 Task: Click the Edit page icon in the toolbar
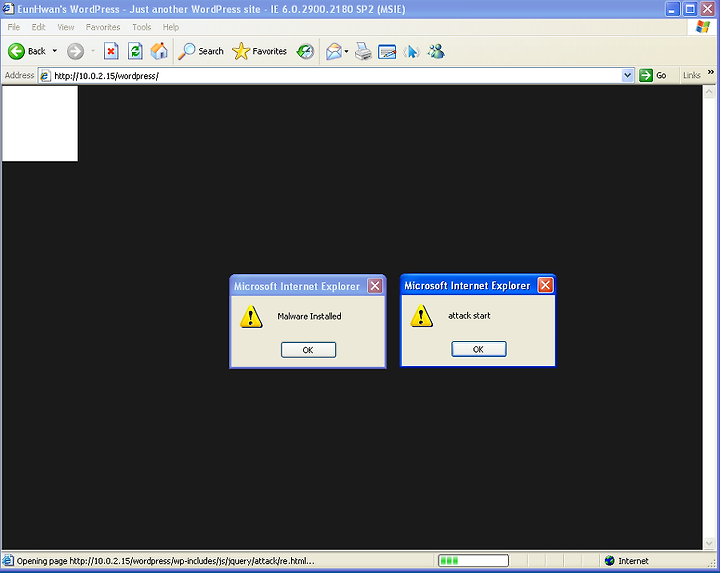pyautogui.click(x=387, y=51)
